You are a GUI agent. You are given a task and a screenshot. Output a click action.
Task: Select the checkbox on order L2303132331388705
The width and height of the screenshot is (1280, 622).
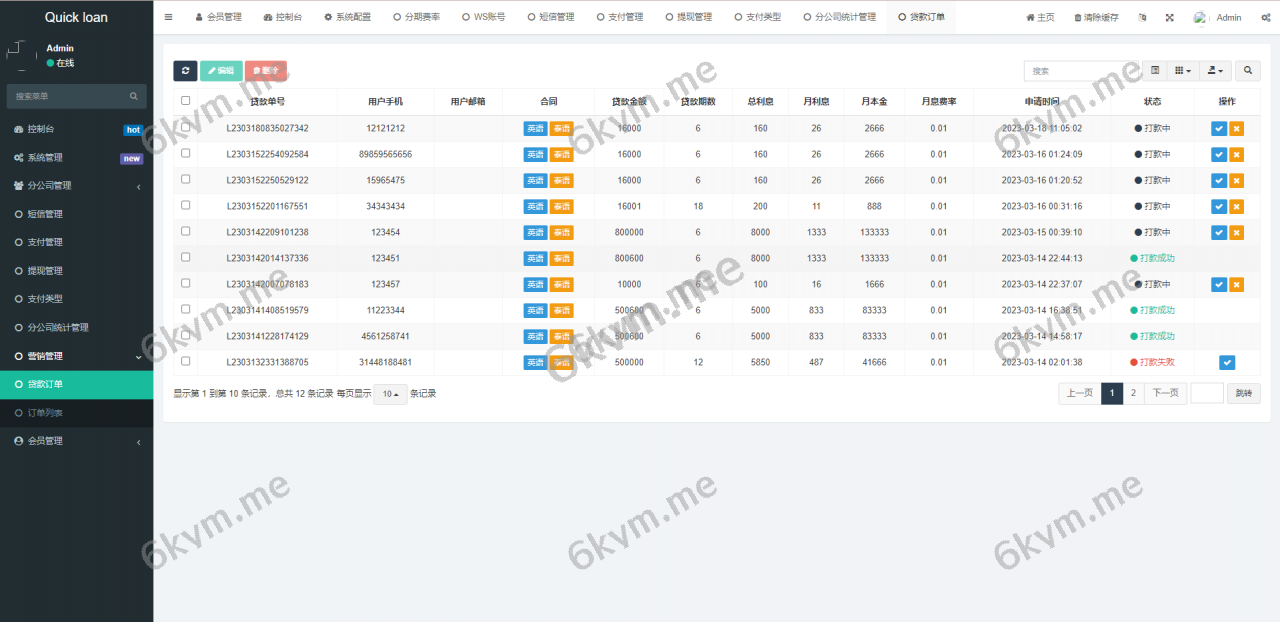185,362
